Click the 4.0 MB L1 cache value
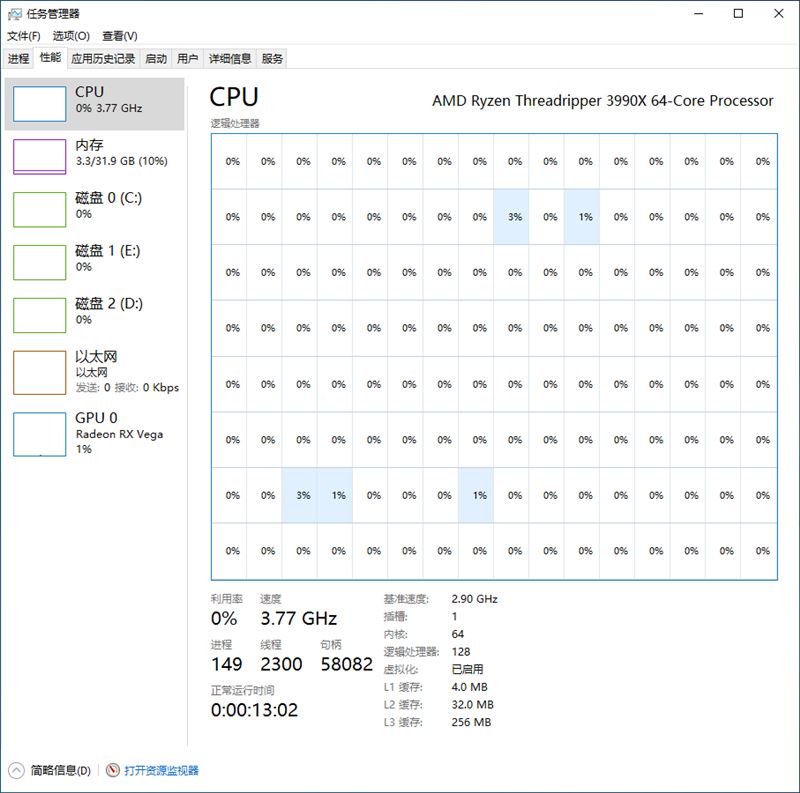Screen dimensions: 800x793 [469, 687]
